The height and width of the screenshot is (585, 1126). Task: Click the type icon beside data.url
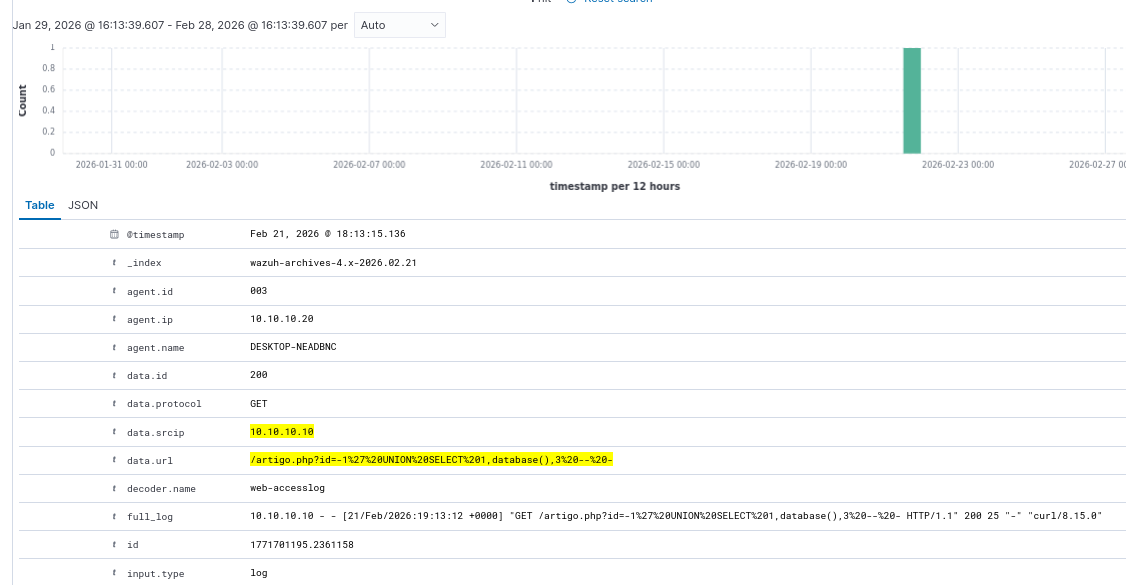point(114,460)
